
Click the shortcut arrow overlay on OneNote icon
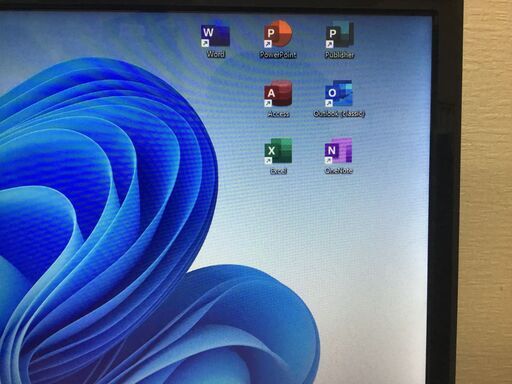328,160
